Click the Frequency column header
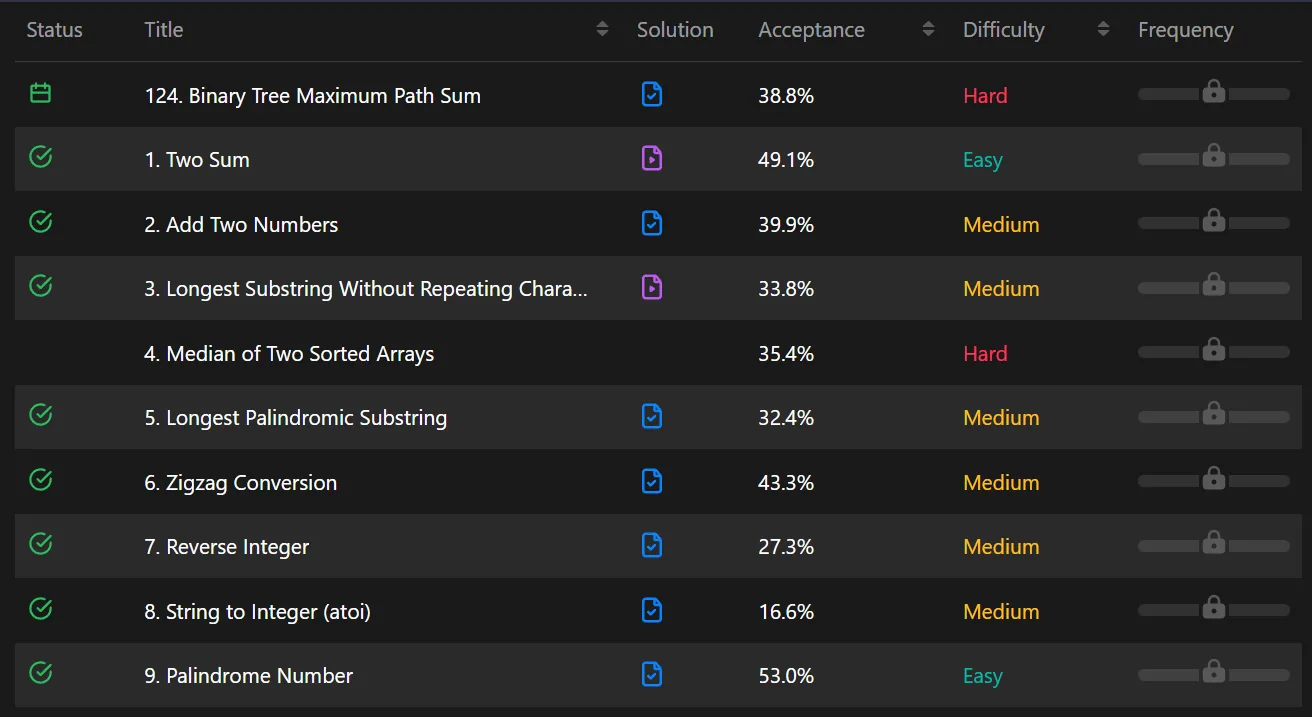Image resolution: width=1312 pixels, height=717 pixels. (x=1185, y=30)
